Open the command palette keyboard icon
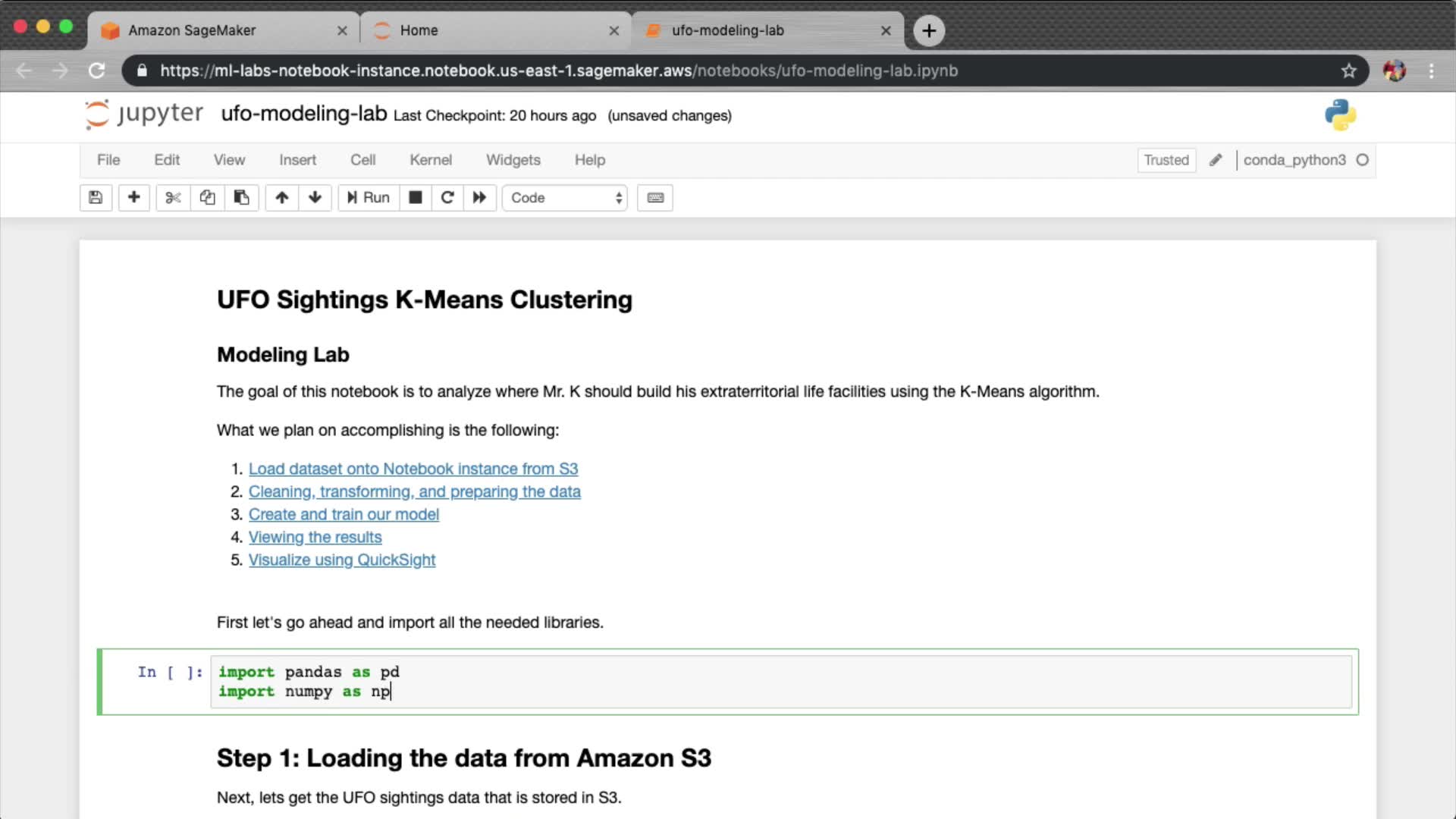 click(x=655, y=198)
